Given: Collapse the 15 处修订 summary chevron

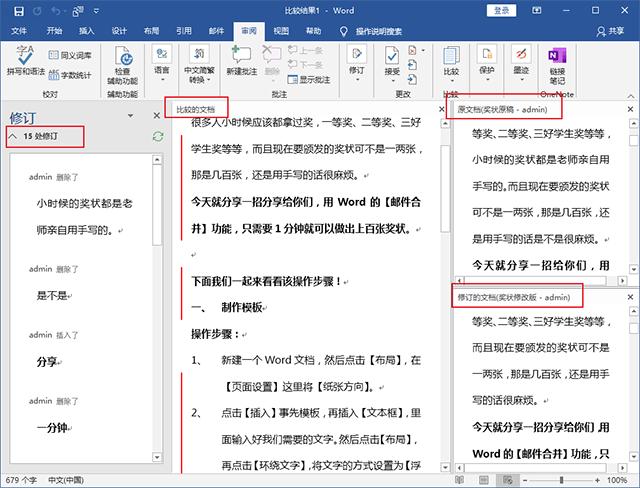Looking at the screenshot, I should pos(13,136).
